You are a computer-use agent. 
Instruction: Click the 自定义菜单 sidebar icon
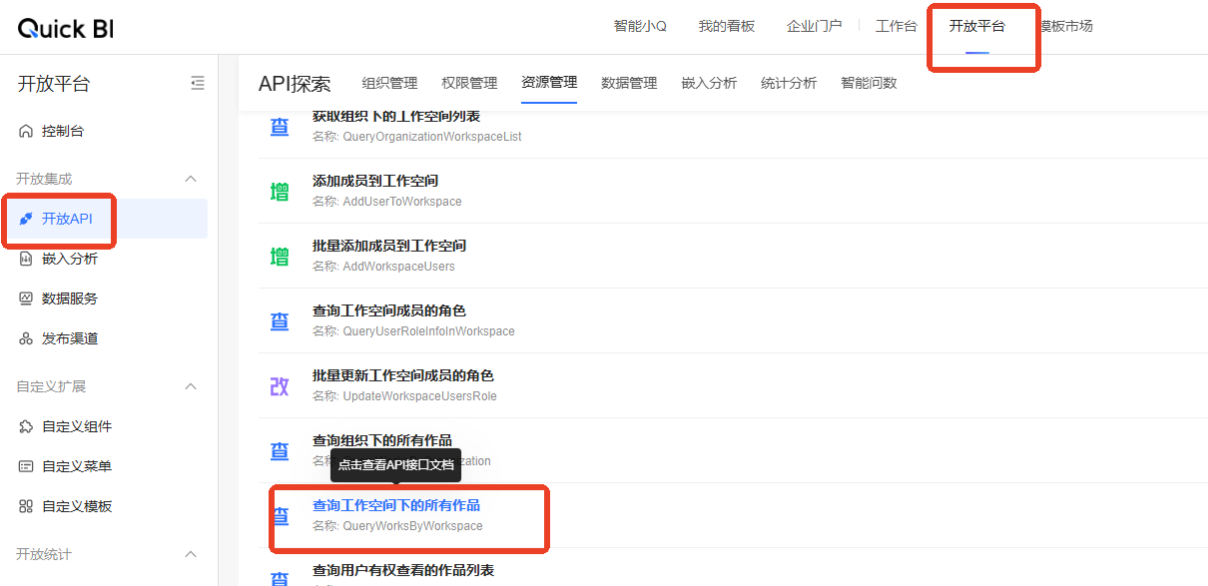[26, 466]
